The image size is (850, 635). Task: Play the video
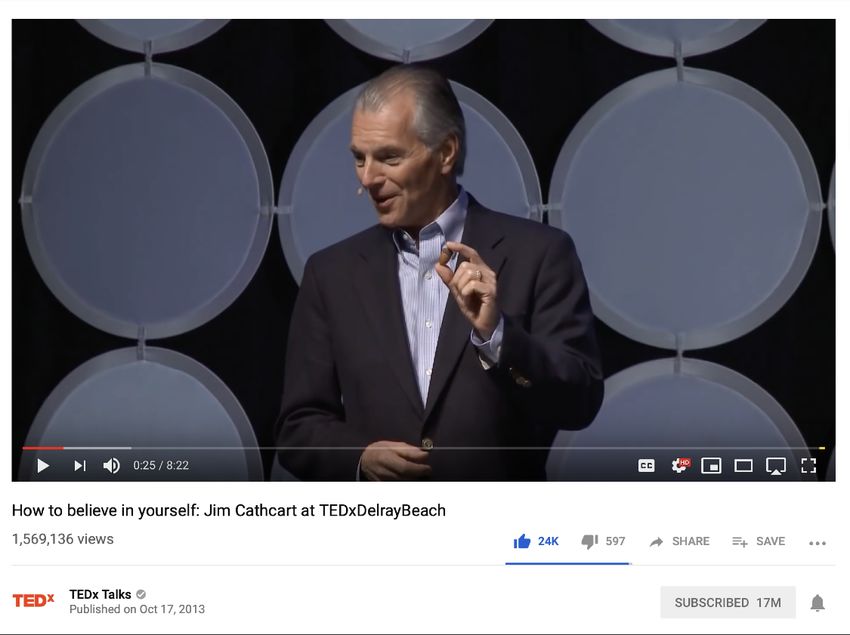[x=43, y=465]
